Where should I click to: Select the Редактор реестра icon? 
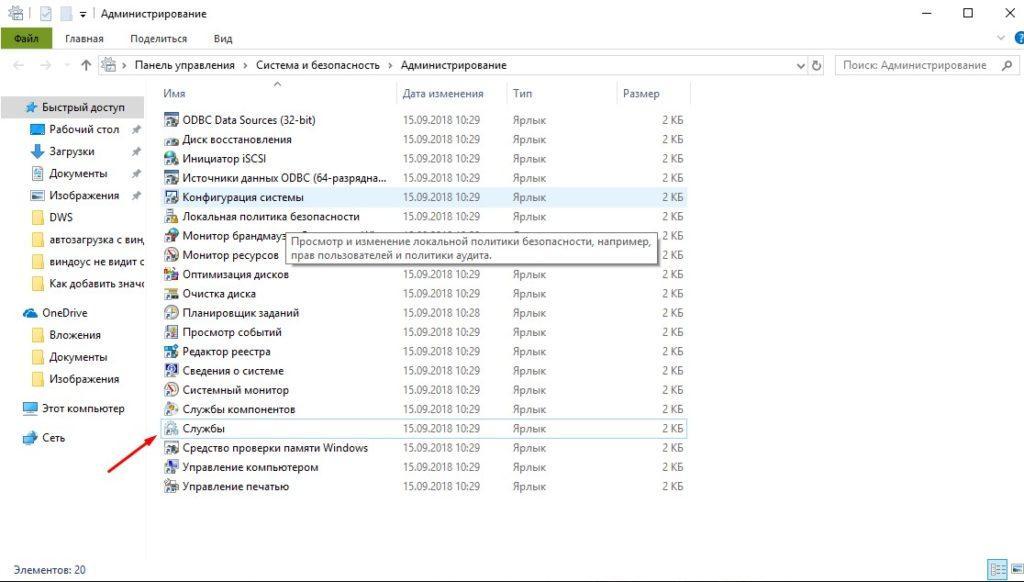(x=171, y=351)
